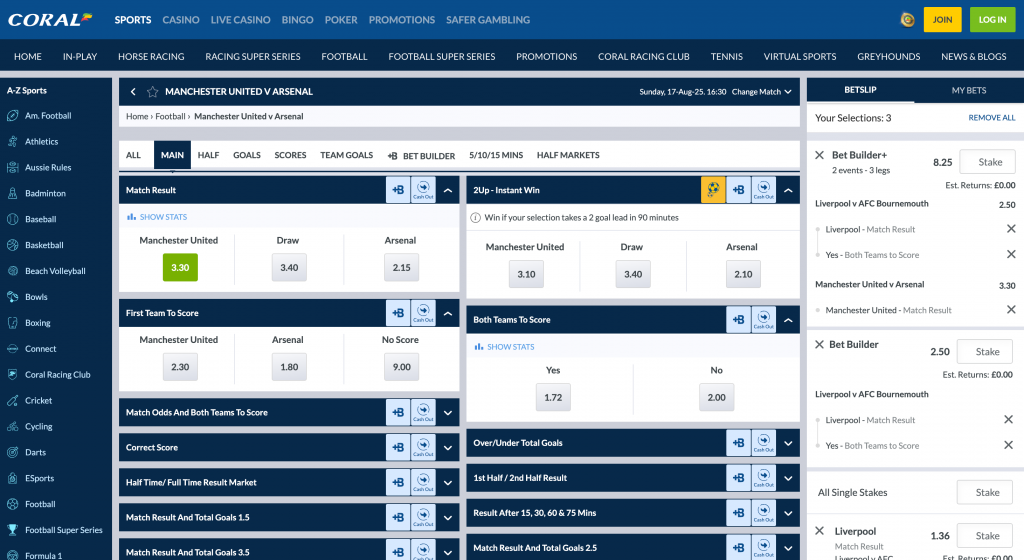Select Arsenal 2.10 in 2Up market
The width and height of the screenshot is (1024, 560).
[743, 274]
